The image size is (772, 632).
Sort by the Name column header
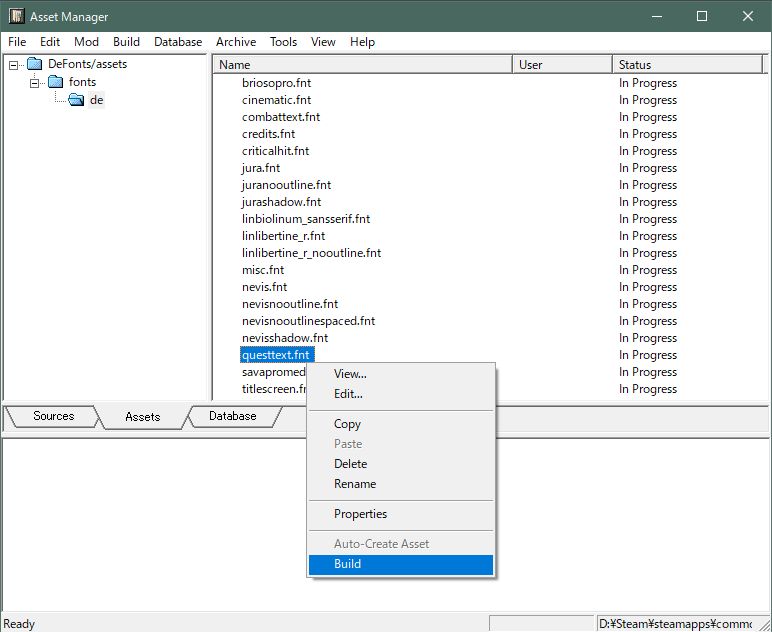pyautogui.click(x=362, y=65)
